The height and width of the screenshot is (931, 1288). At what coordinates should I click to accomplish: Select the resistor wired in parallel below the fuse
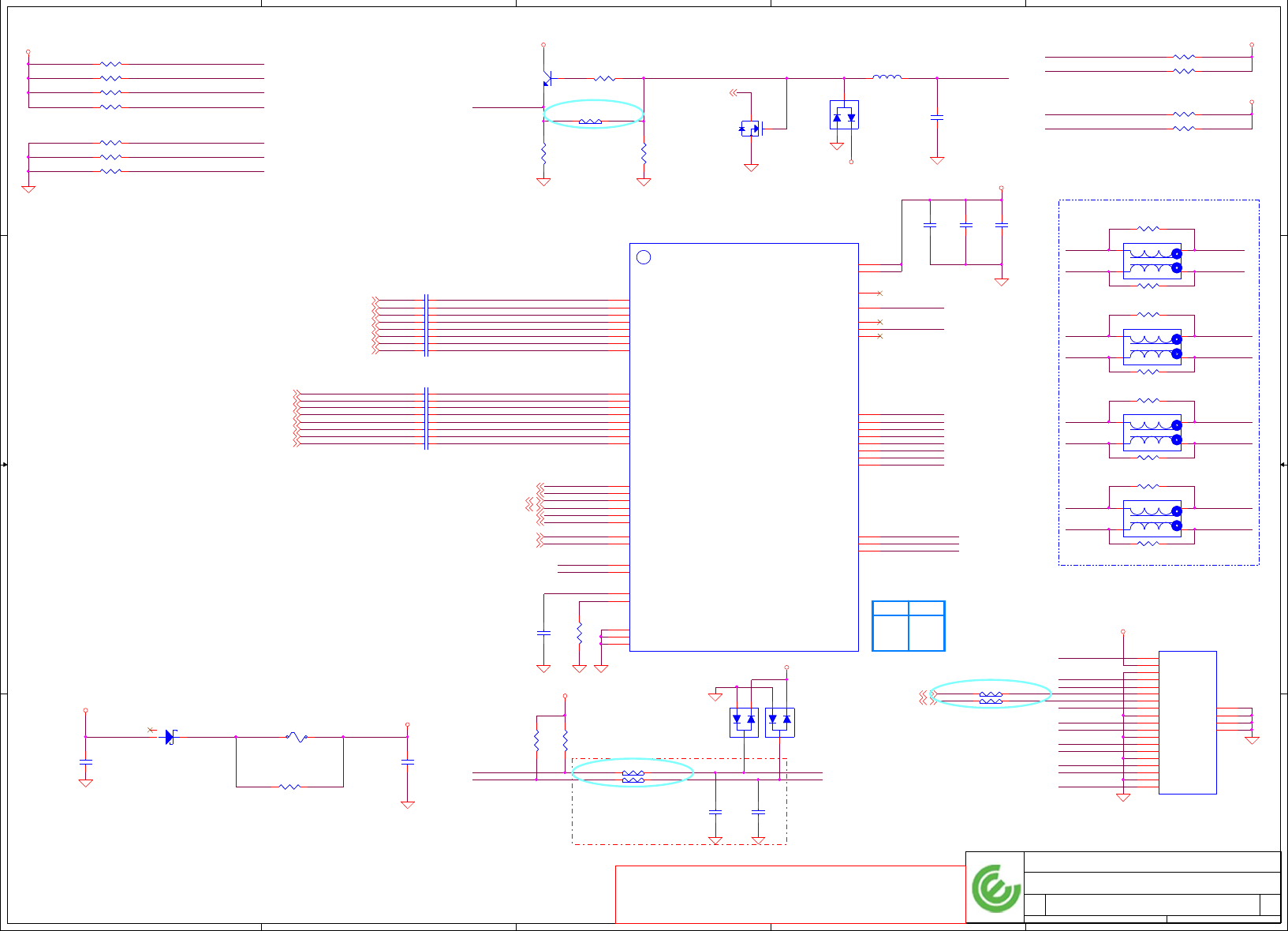tap(289, 787)
